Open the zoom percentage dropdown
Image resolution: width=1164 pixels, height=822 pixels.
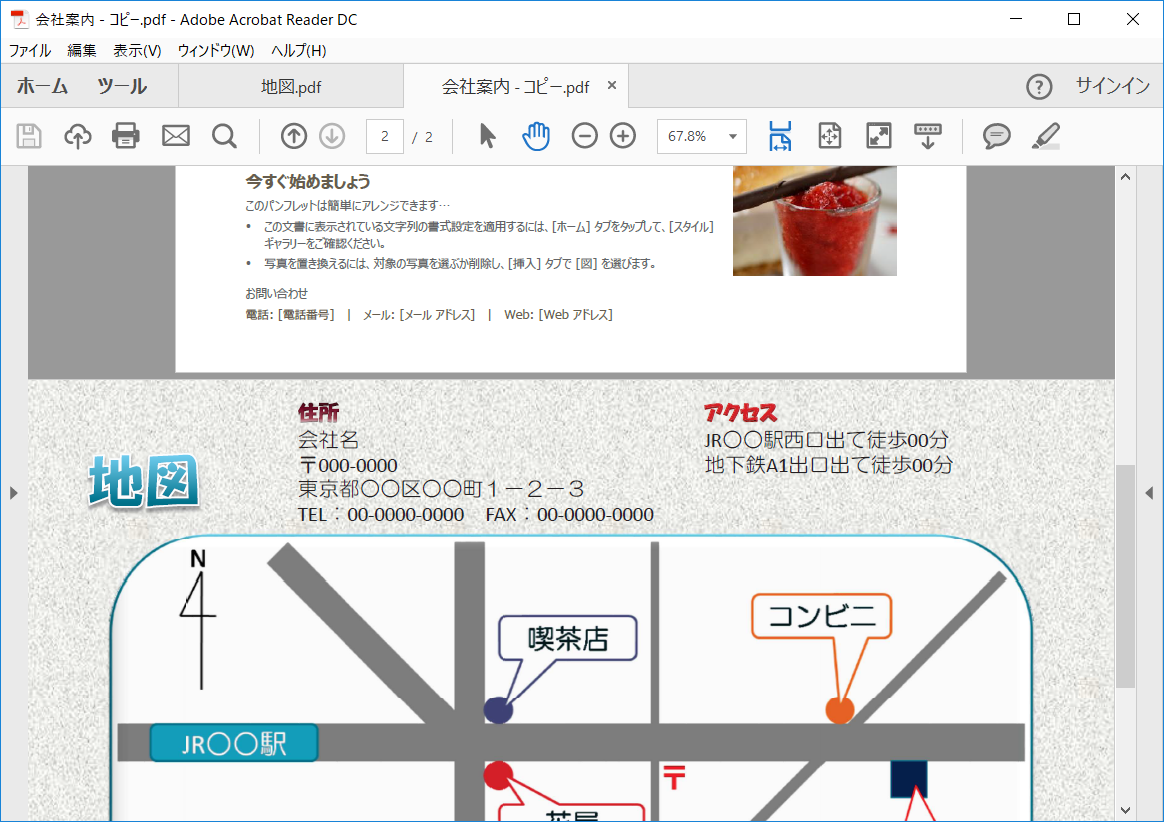(x=731, y=135)
